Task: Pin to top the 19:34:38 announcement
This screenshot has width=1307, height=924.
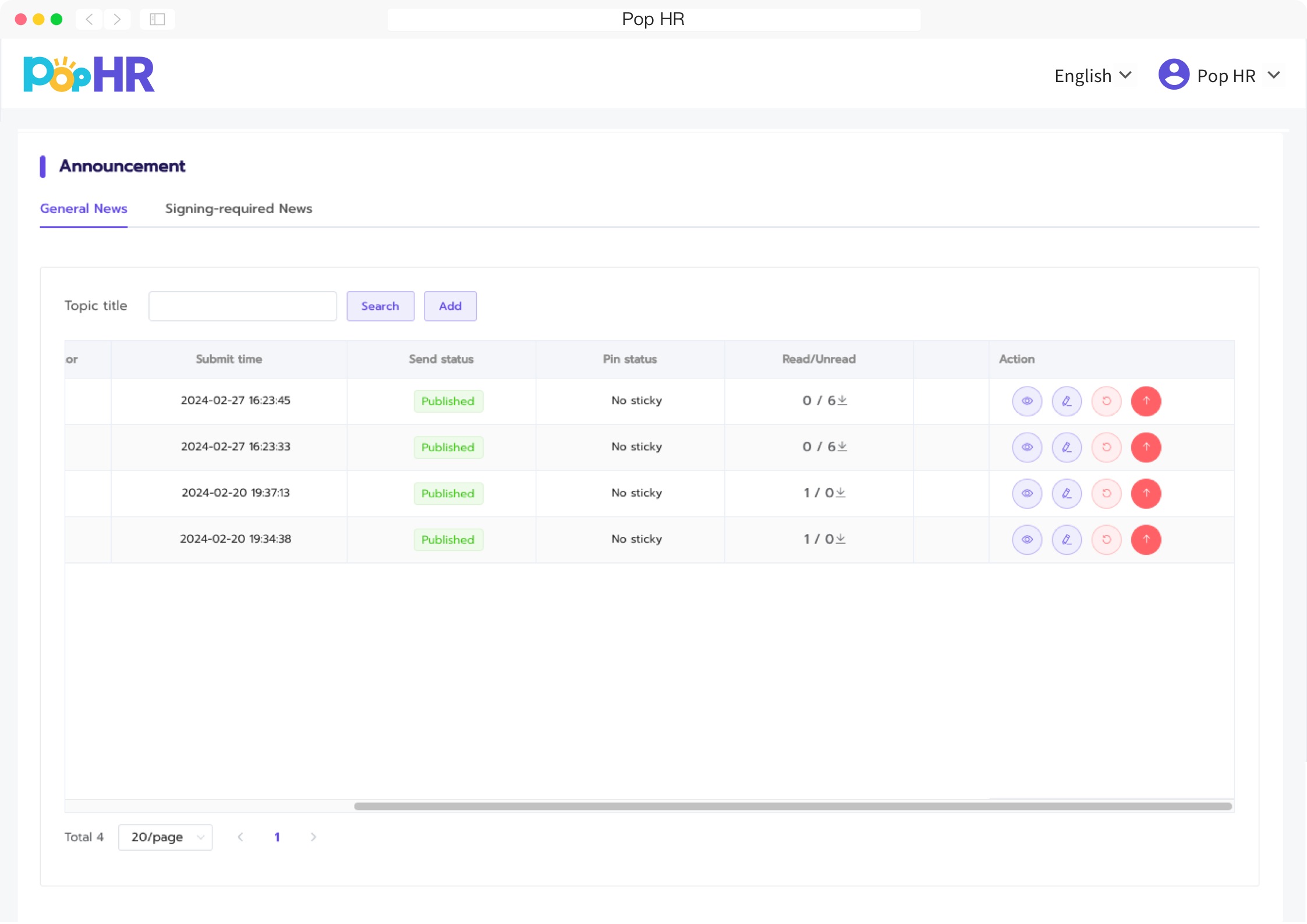Action: [x=1146, y=540]
